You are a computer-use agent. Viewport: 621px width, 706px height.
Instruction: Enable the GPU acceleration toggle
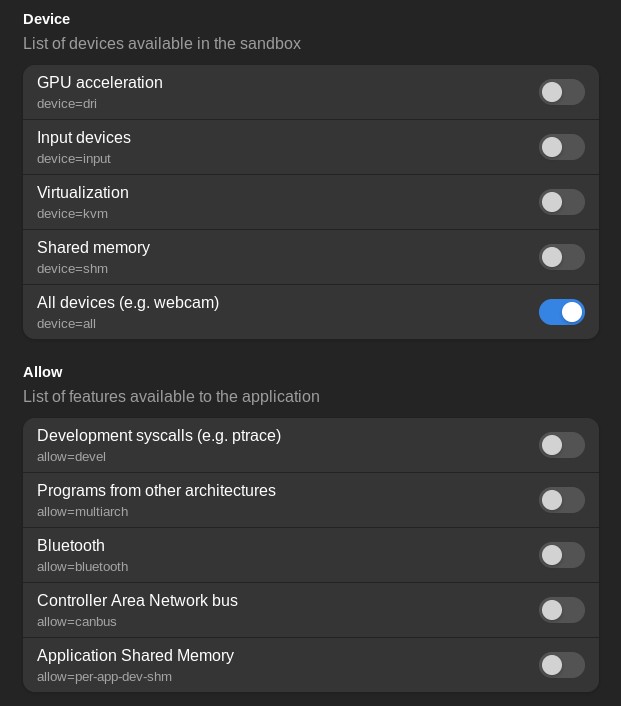tap(562, 92)
